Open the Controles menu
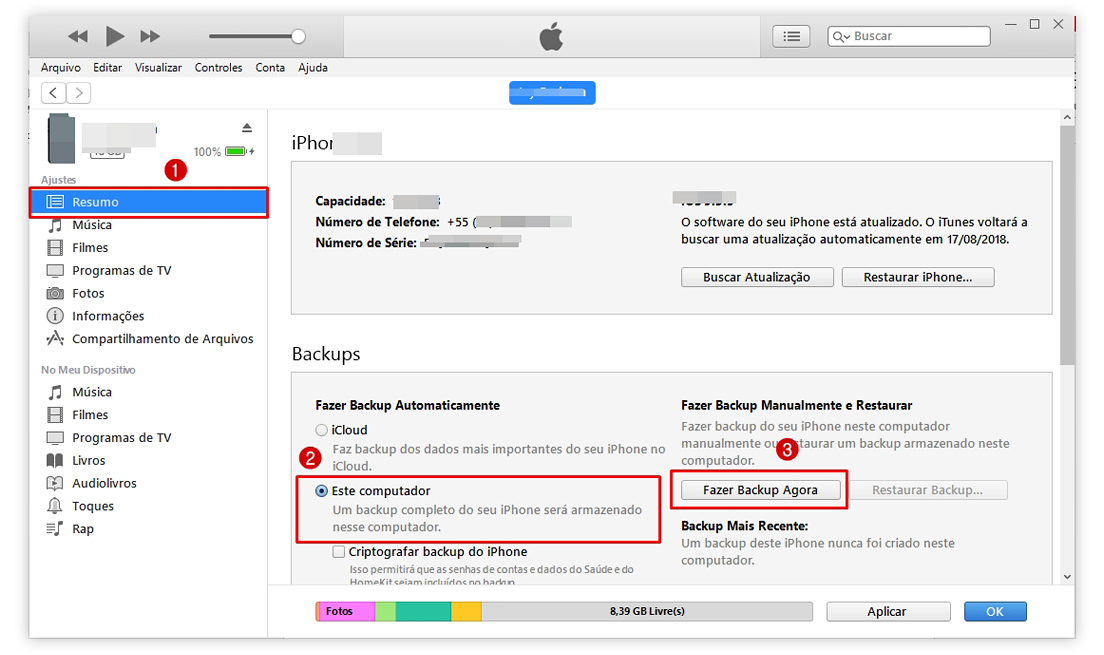Viewport: 1104px width, 655px height. (x=218, y=68)
